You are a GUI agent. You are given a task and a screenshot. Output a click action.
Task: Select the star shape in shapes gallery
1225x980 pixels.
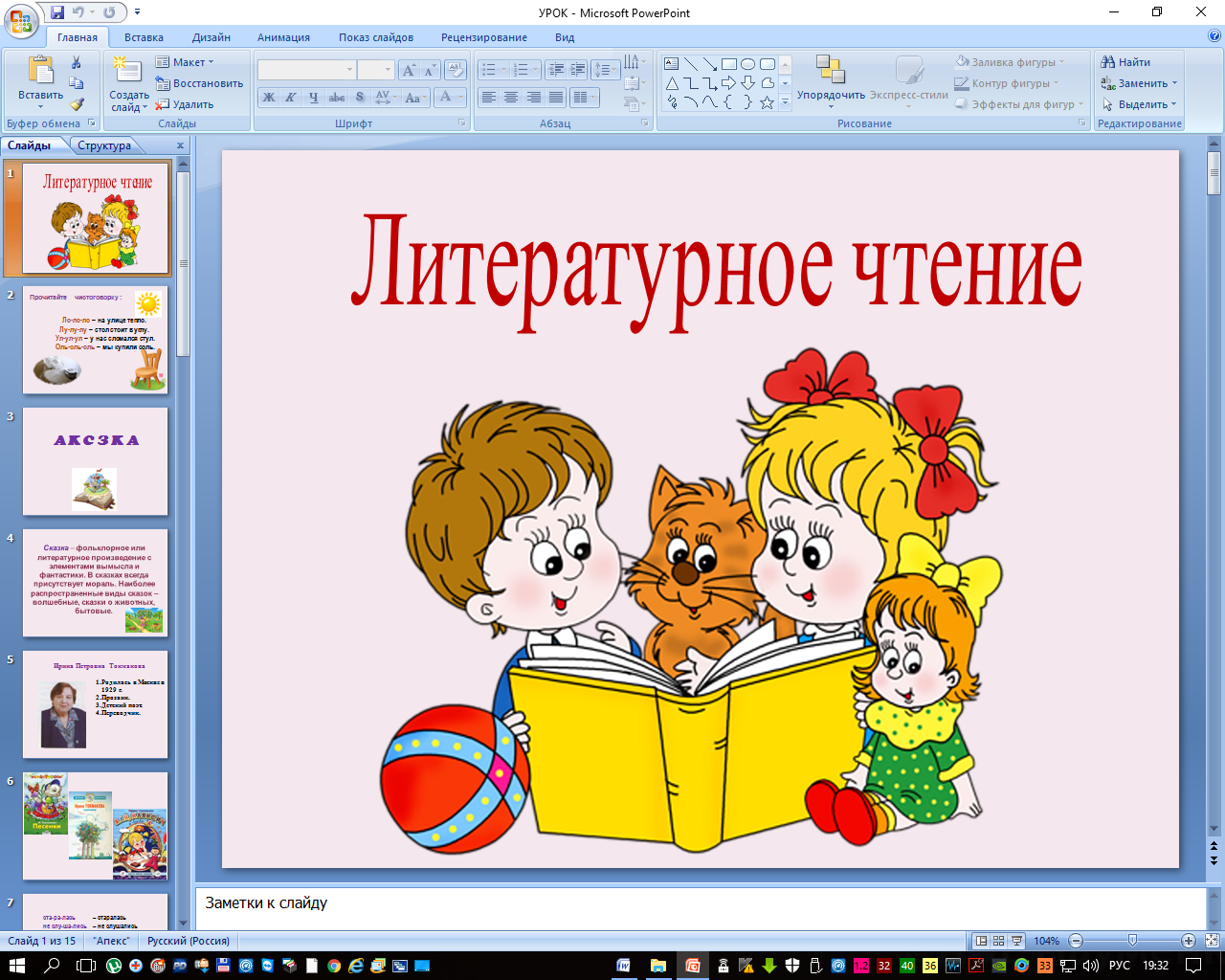(x=767, y=102)
